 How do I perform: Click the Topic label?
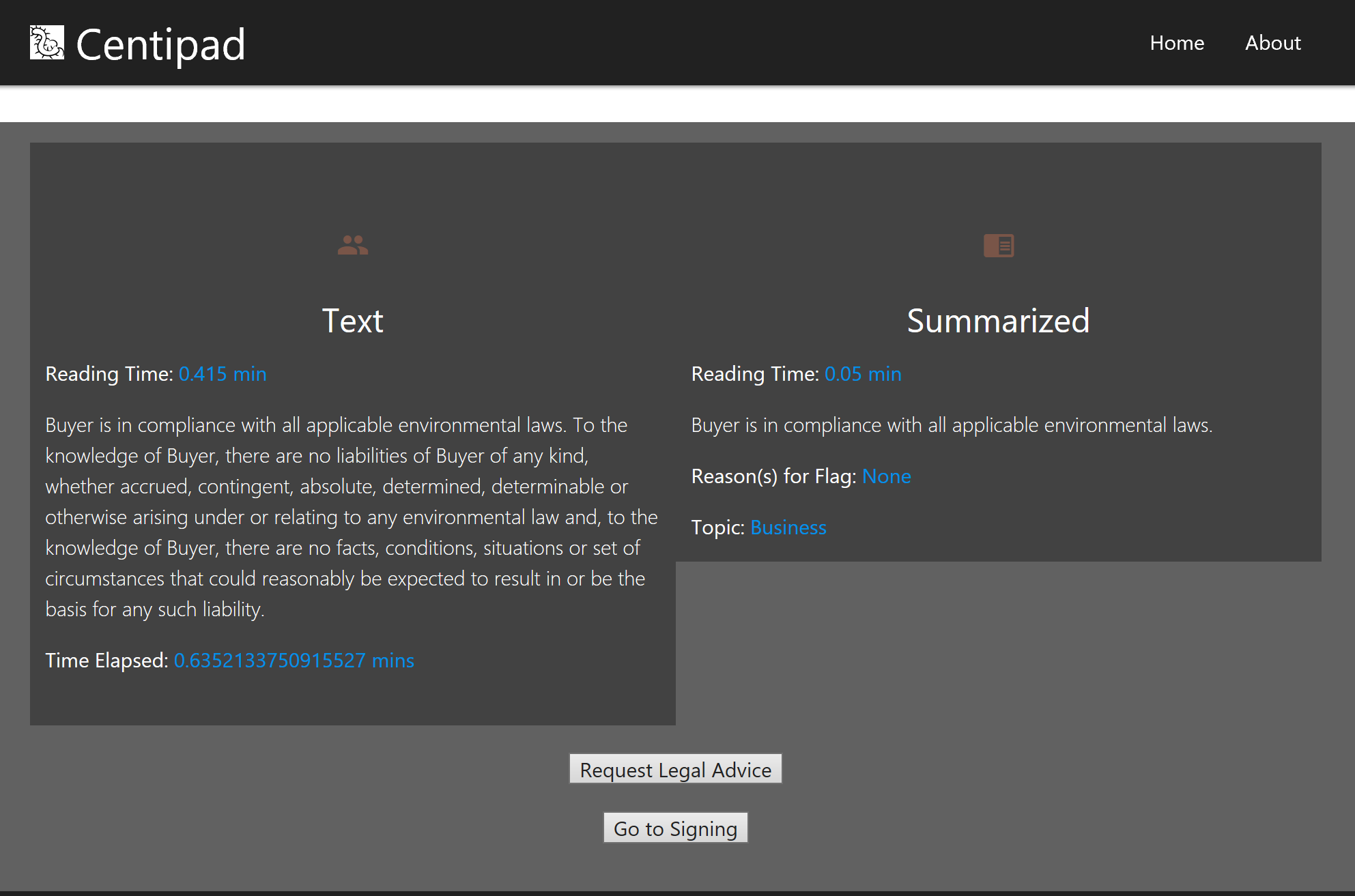[x=717, y=528]
